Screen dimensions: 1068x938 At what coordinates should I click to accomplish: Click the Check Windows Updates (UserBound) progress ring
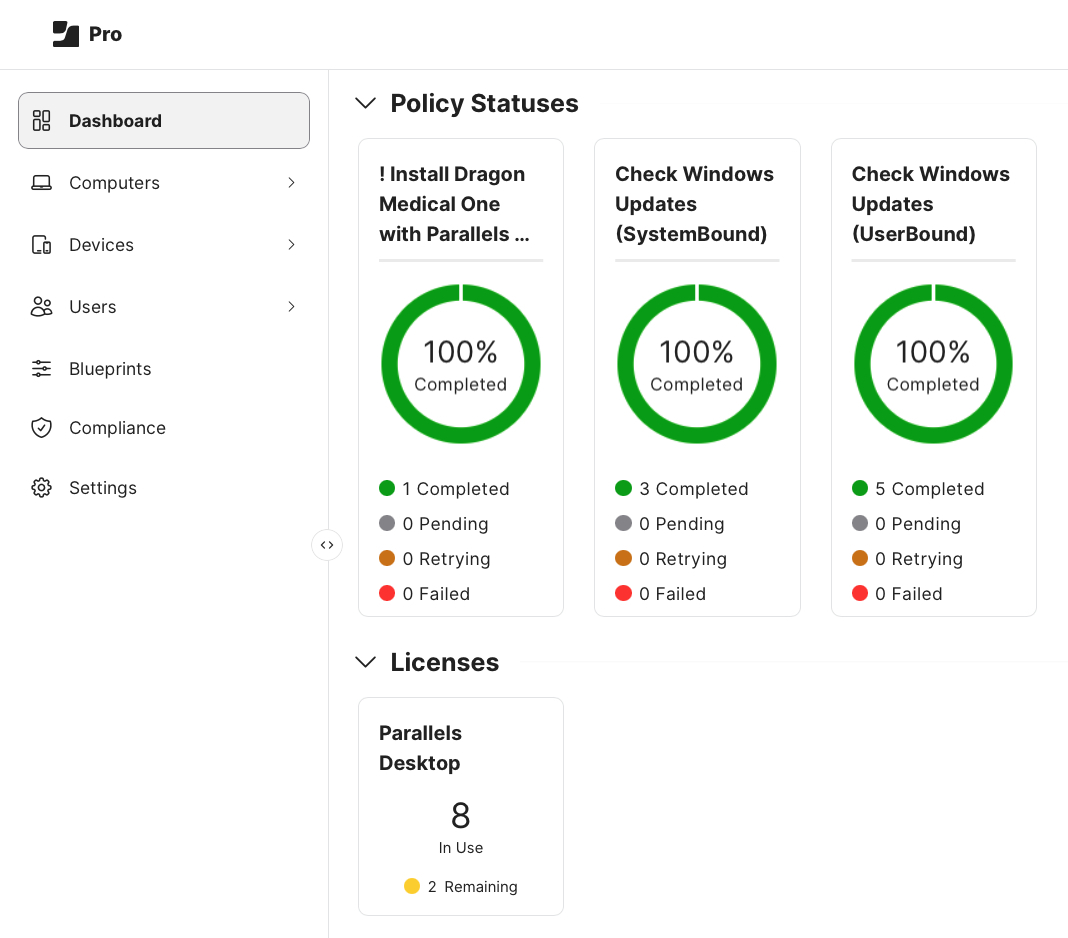933,364
